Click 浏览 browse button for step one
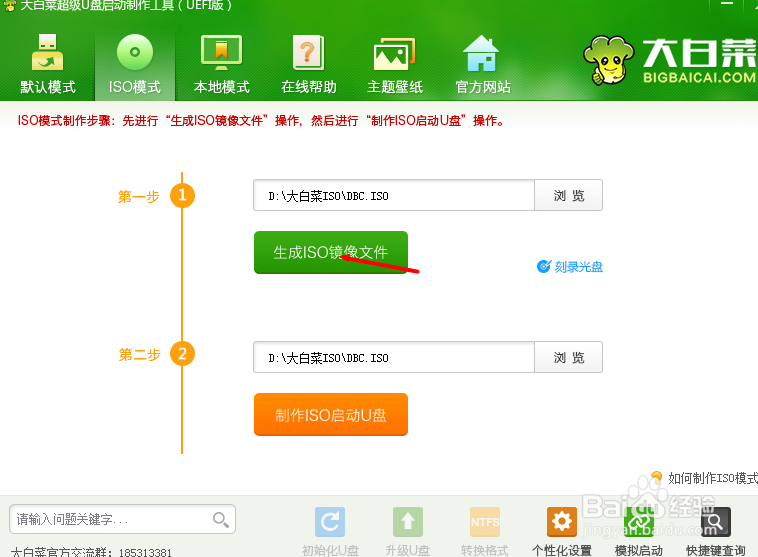Image resolution: width=758 pixels, height=557 pixels. 568,195
